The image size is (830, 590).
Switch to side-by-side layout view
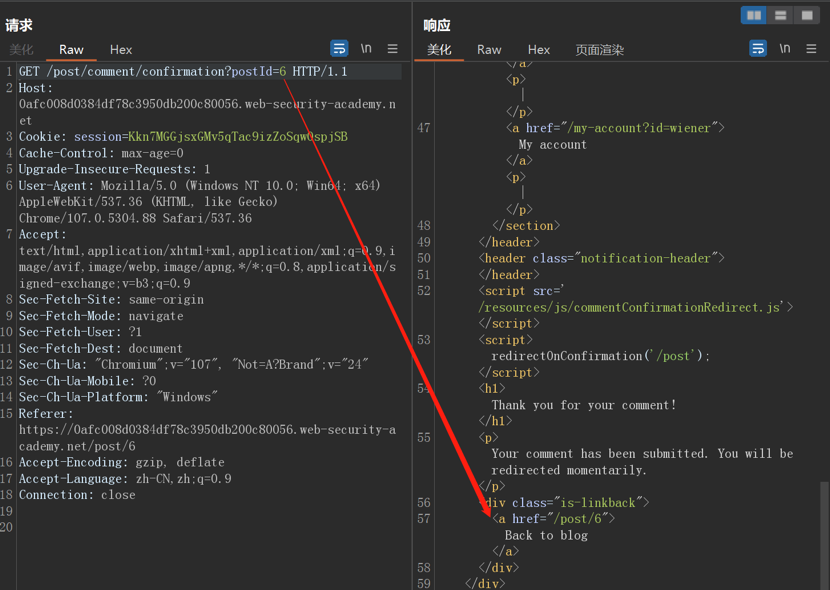pyautogui.click(x=754, y=15)
